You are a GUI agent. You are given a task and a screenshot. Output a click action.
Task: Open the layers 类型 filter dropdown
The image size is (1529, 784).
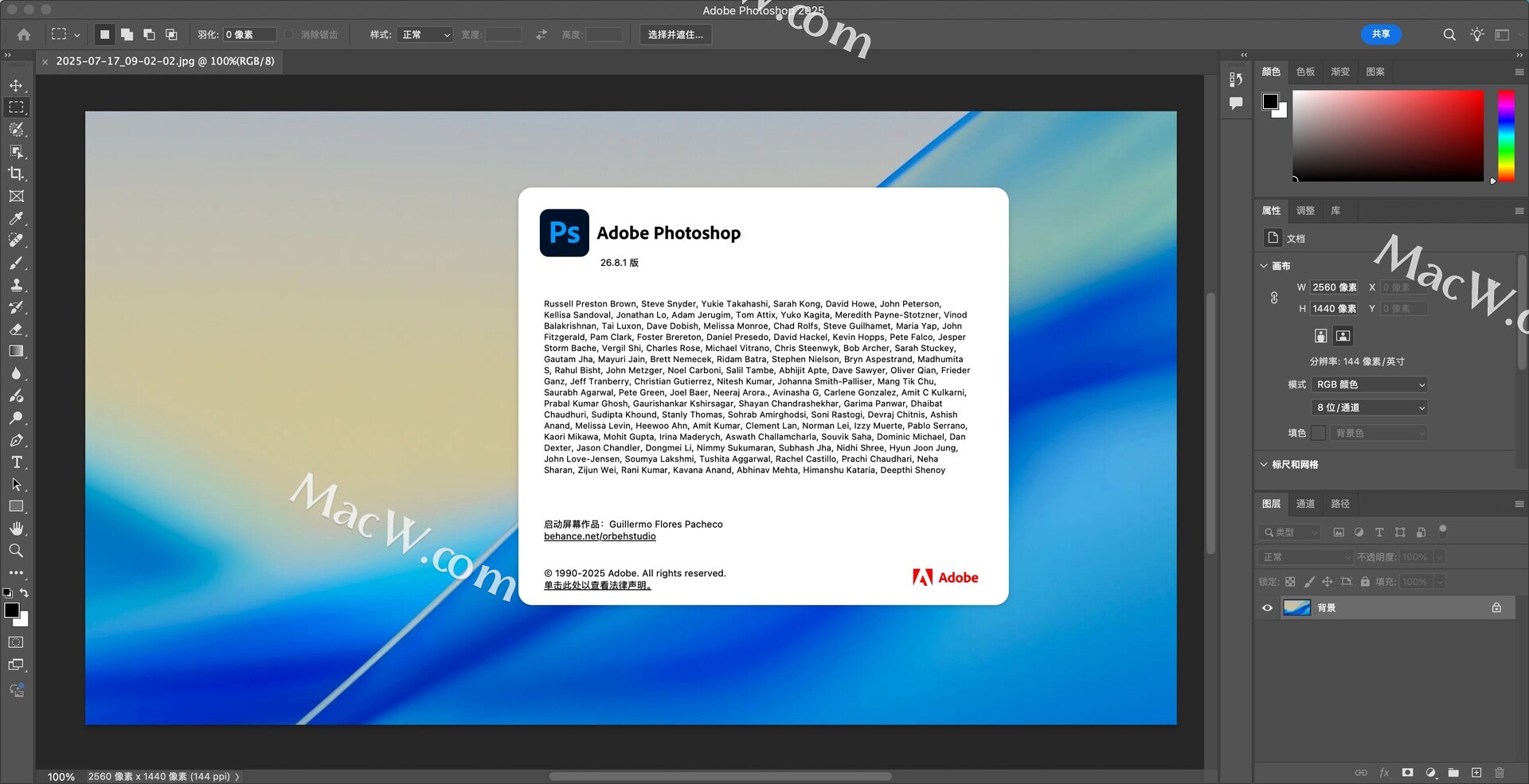click(1291, 532)
